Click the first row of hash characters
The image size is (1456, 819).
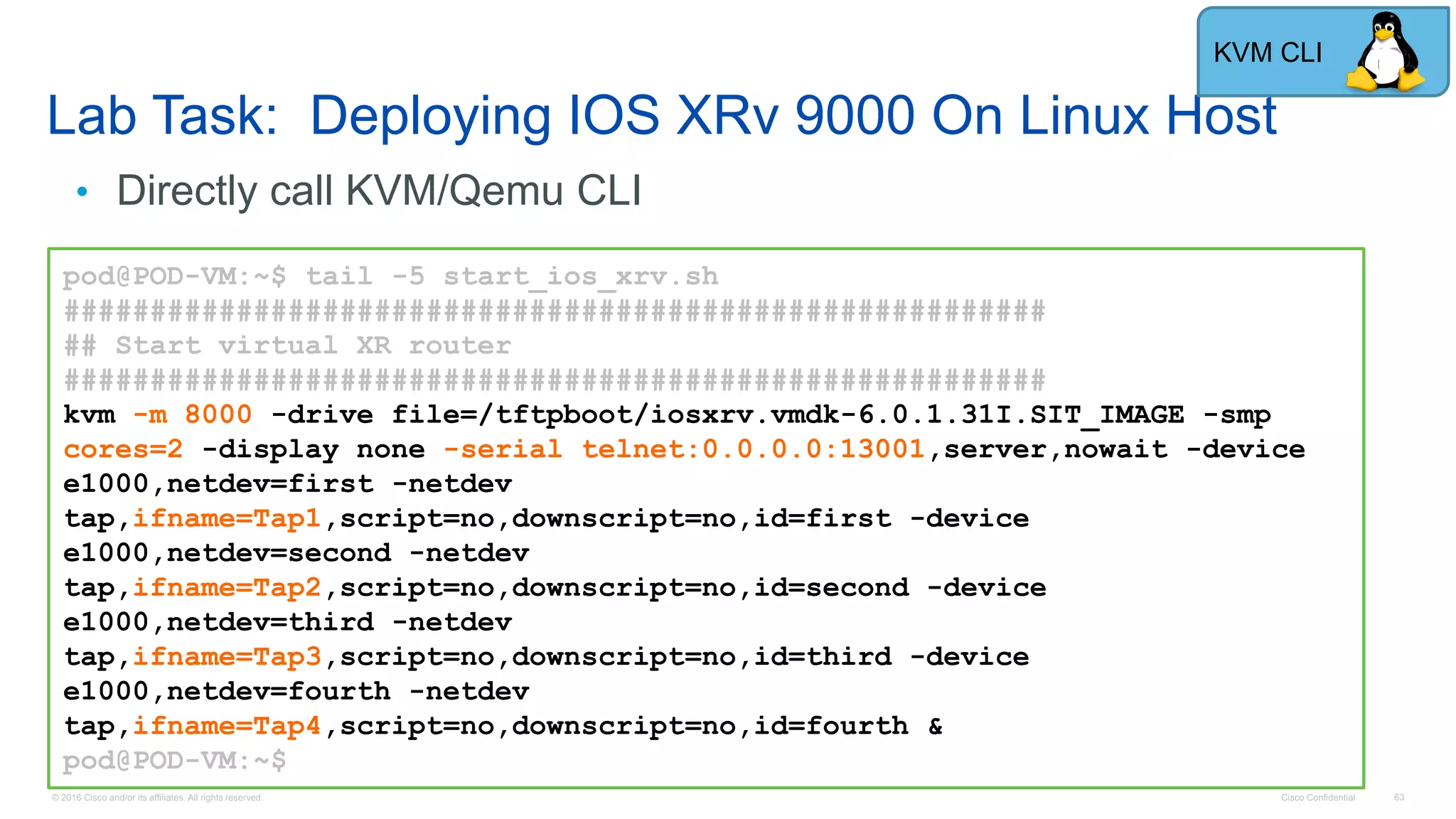555,311
